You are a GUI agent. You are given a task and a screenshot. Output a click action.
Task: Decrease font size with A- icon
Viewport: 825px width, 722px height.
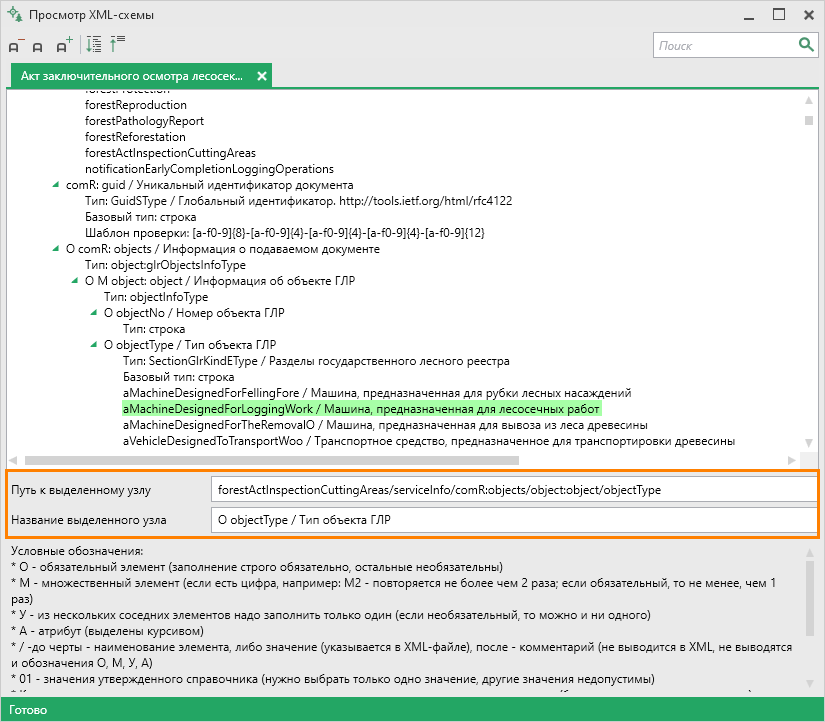(16, 45)
